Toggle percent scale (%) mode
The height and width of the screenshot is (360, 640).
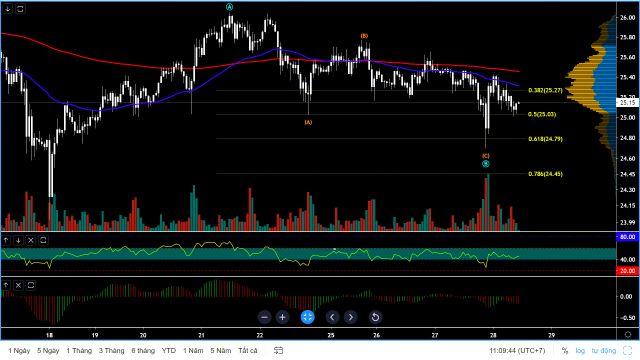(565, 350)
